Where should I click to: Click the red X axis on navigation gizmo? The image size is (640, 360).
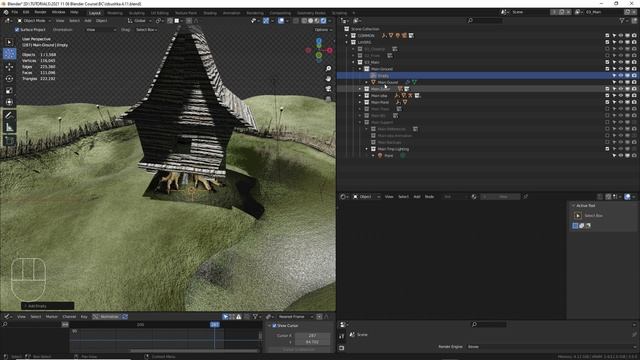tap(329, 50)
